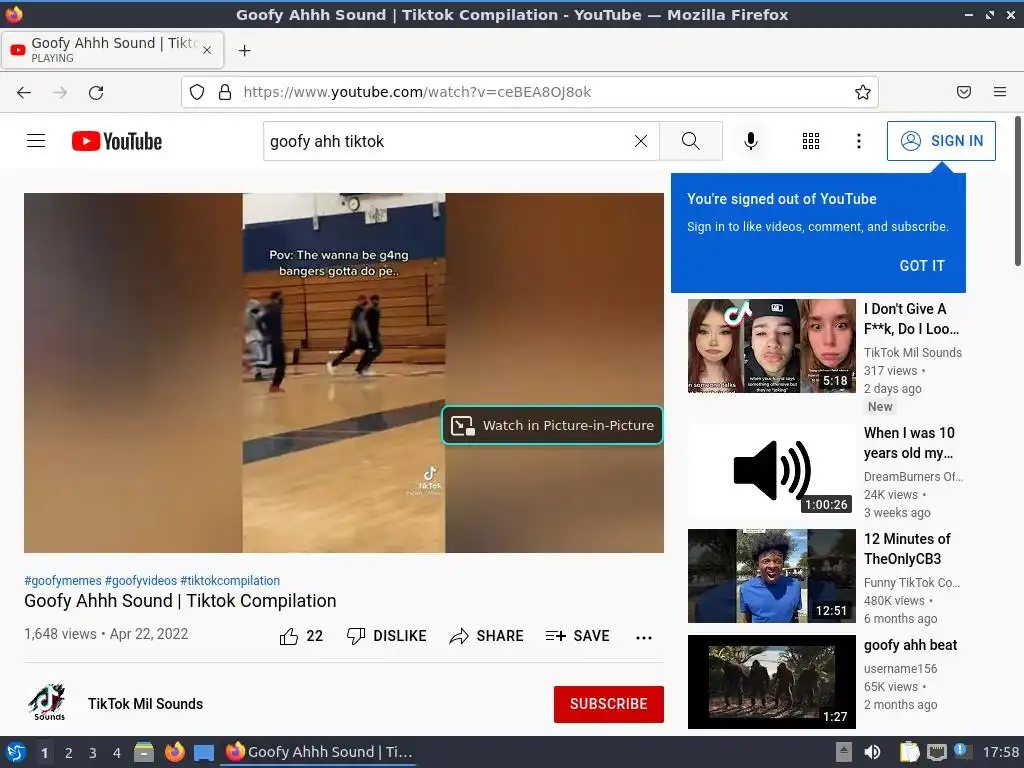1024x768 pixels.
Task: Open the tray network monitor icon
Action: (x=936, y=752)
